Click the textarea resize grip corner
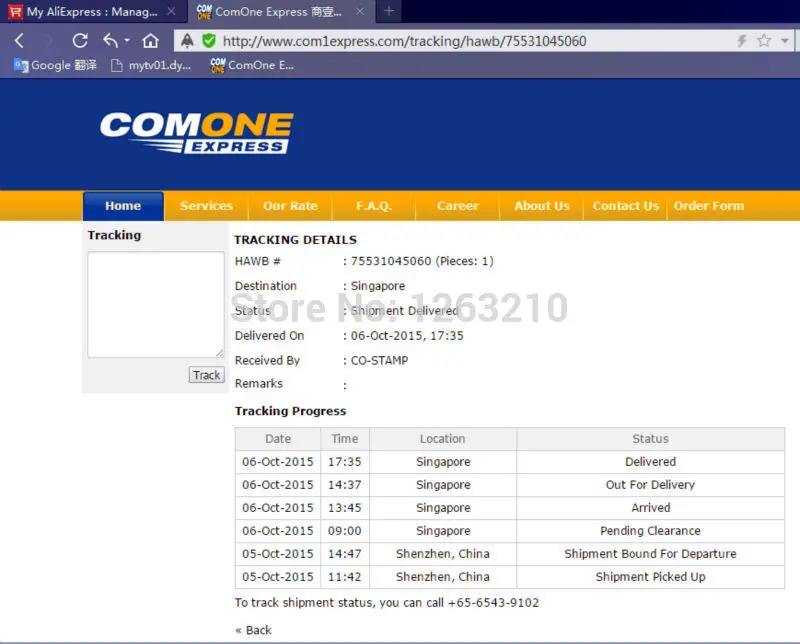The height and width of the screenshot is (644, 800). (x=219, y=353)
